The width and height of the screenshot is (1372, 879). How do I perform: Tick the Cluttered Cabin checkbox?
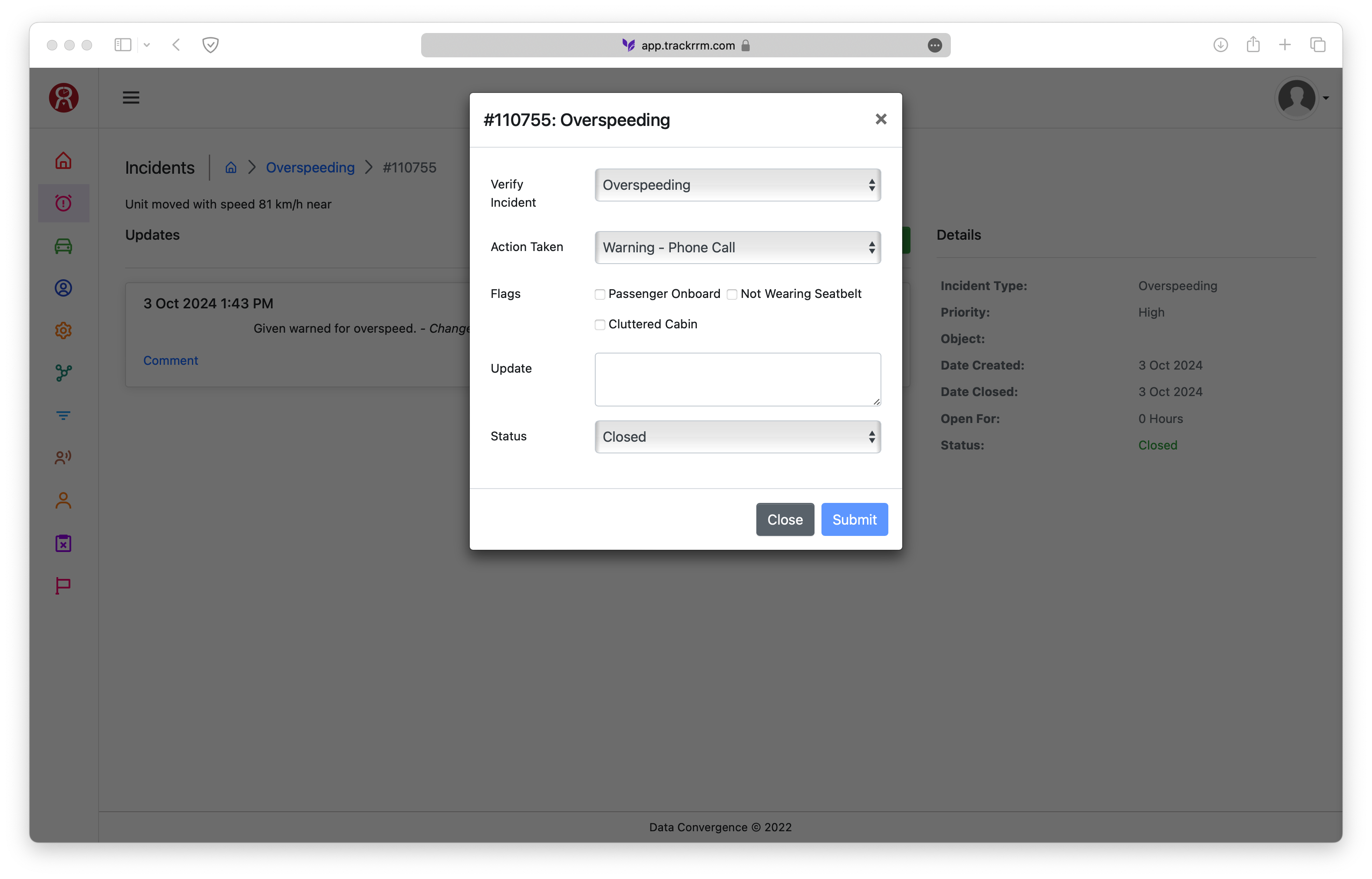[x=600, y=325]
